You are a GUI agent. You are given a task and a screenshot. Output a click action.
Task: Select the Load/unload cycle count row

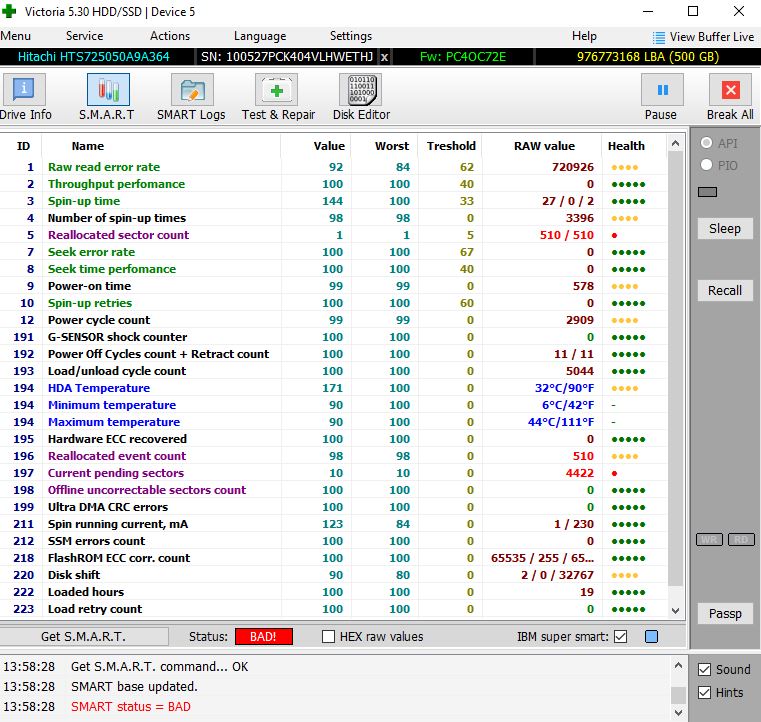[333, 371]
